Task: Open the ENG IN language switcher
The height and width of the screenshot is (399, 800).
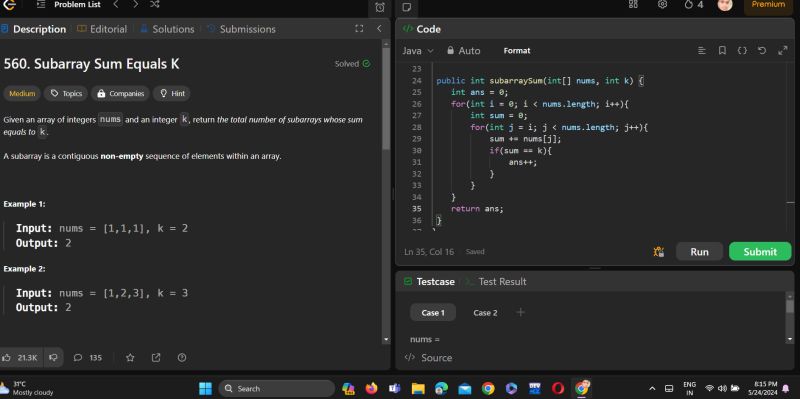Action: coord(689,389)
